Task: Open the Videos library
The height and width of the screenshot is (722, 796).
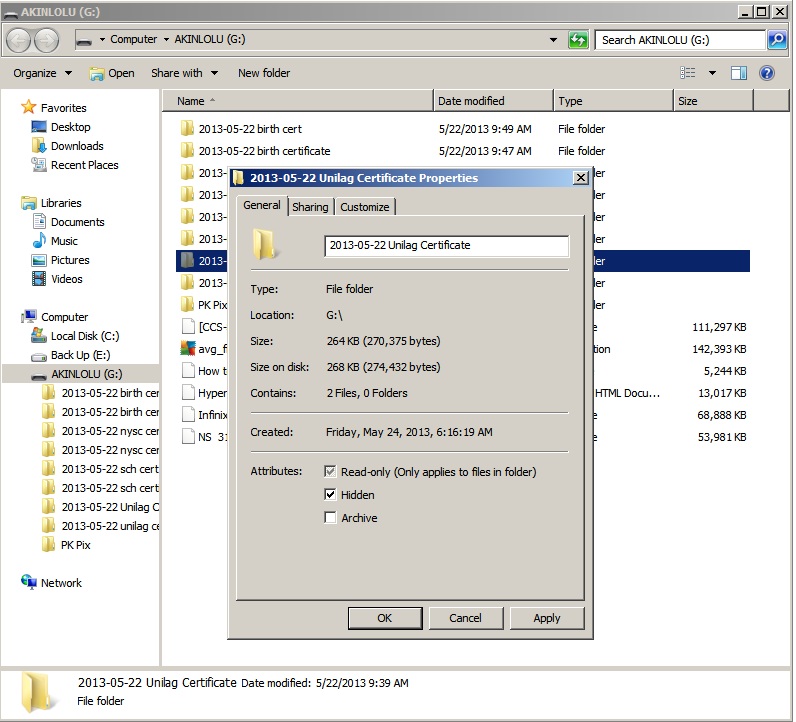Action: pos(67,279)
